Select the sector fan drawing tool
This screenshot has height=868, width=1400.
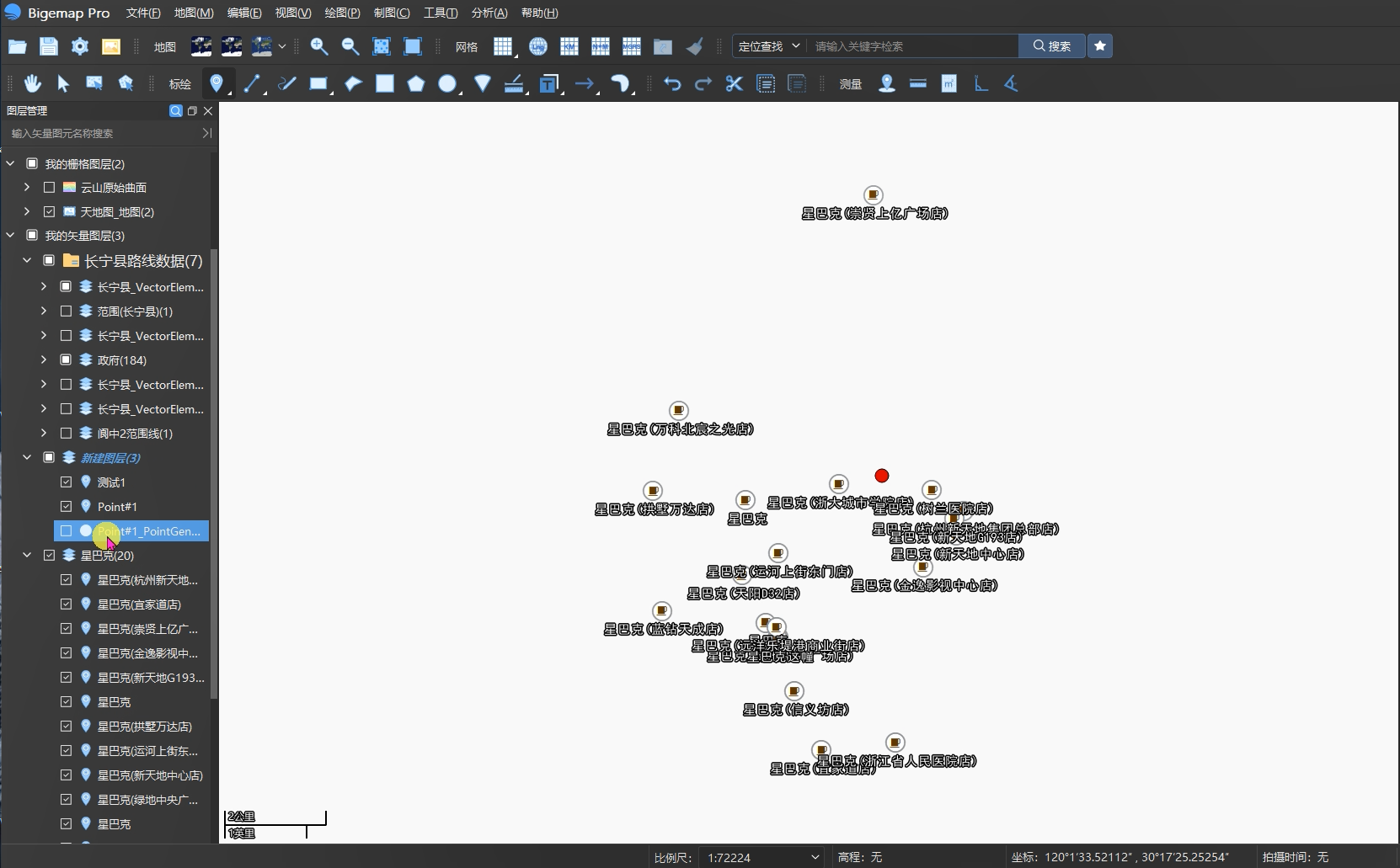tap(483, 83)
